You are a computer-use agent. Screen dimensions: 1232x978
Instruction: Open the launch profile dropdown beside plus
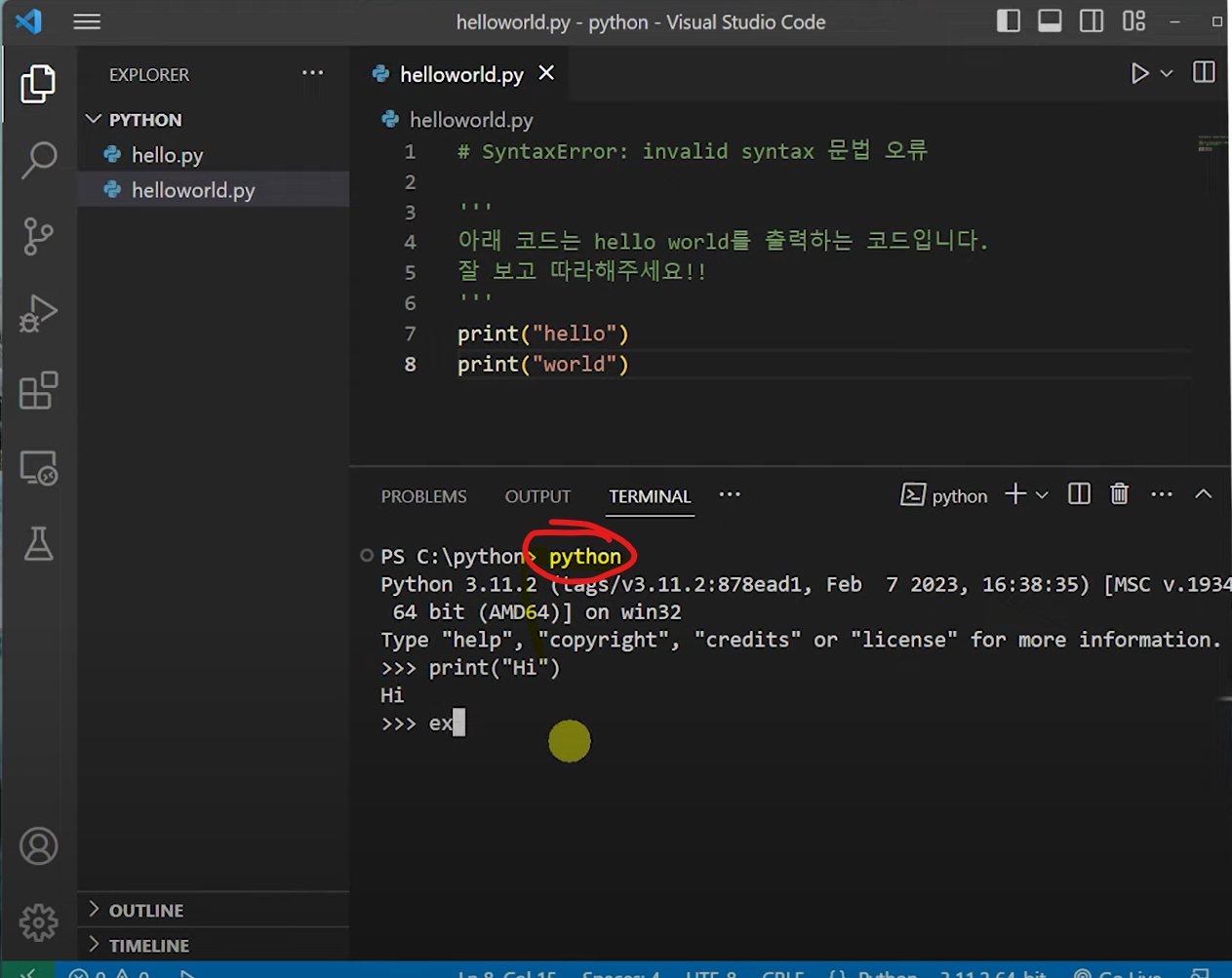(x=1042, y=495)
